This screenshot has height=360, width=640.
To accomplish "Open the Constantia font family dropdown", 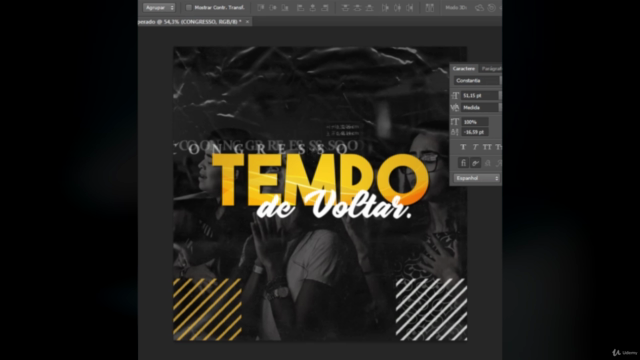I will [477, 80].
